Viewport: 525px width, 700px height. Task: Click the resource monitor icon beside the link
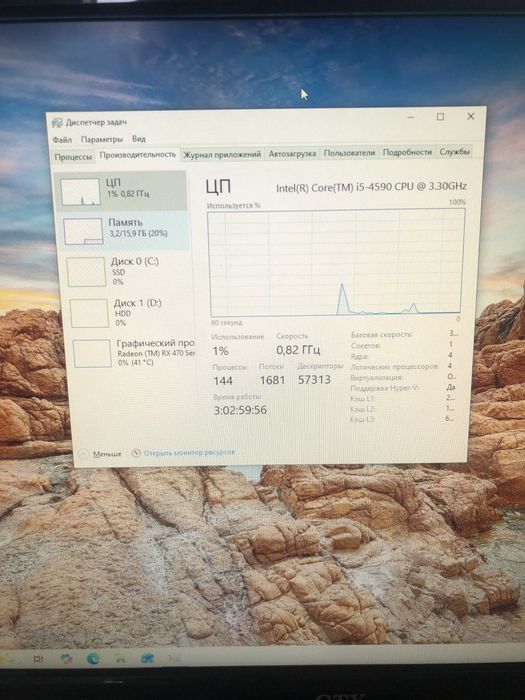(136, 453)
